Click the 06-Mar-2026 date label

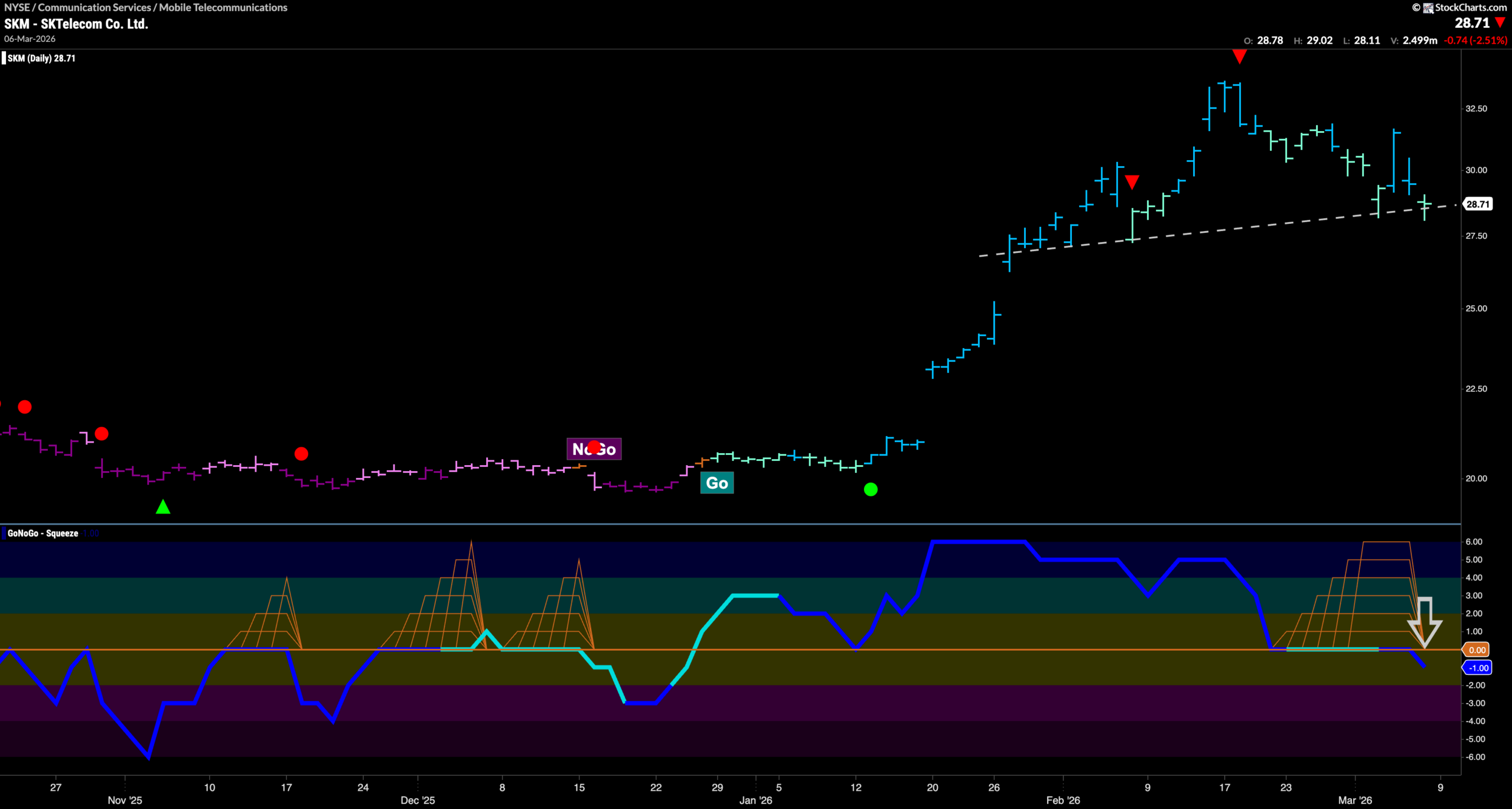click(30, 39)
